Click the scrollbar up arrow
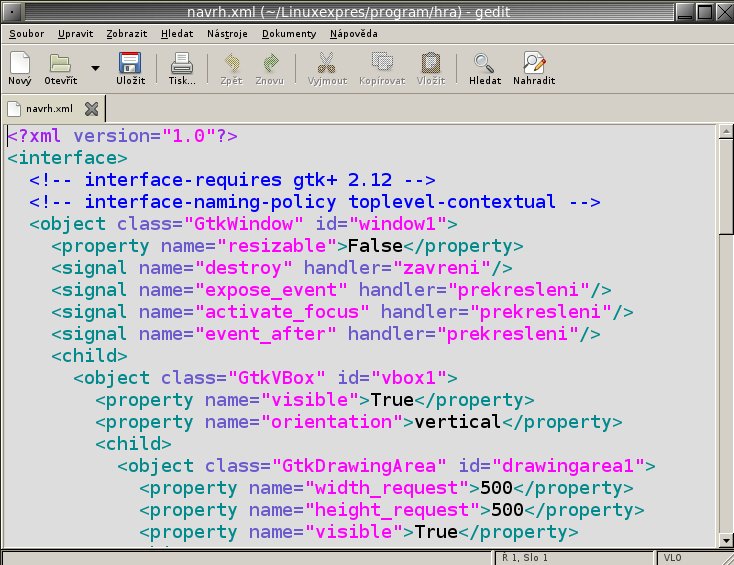Viewport: 734px width, 565px height. pos(726,132)
